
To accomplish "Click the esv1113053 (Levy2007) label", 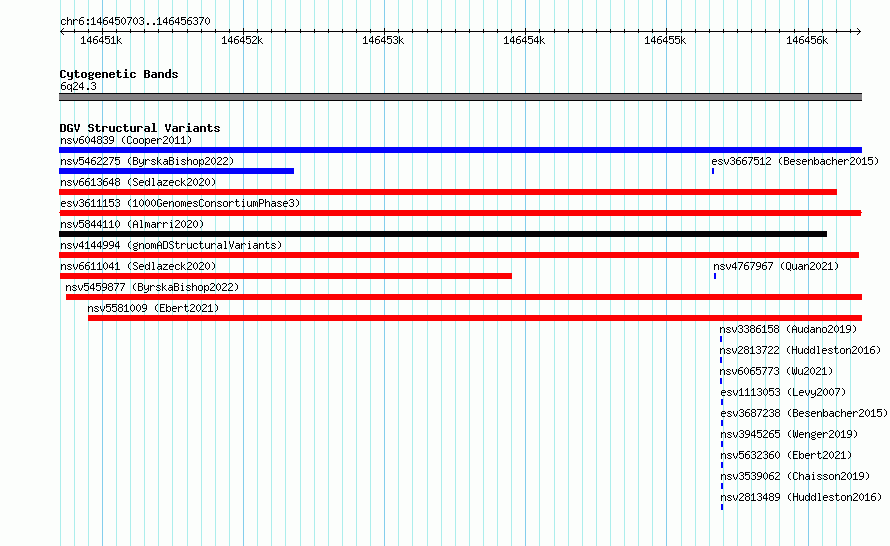I will (x=783, y=392).
